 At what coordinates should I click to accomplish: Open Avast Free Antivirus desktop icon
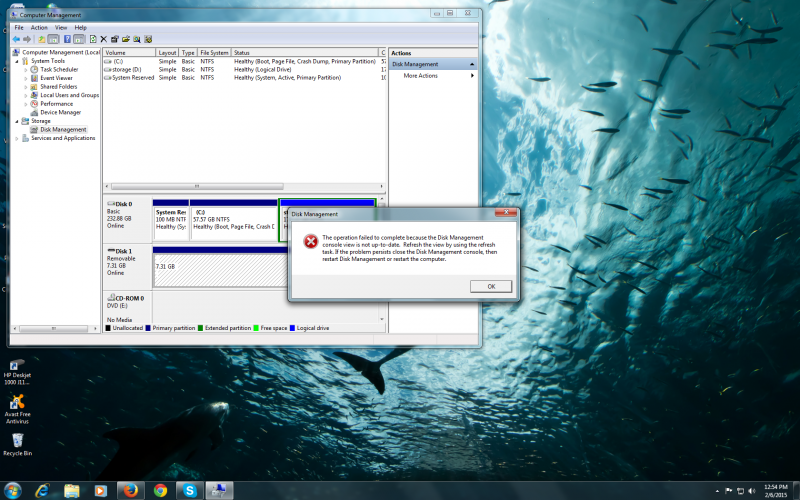click(16, 405)
